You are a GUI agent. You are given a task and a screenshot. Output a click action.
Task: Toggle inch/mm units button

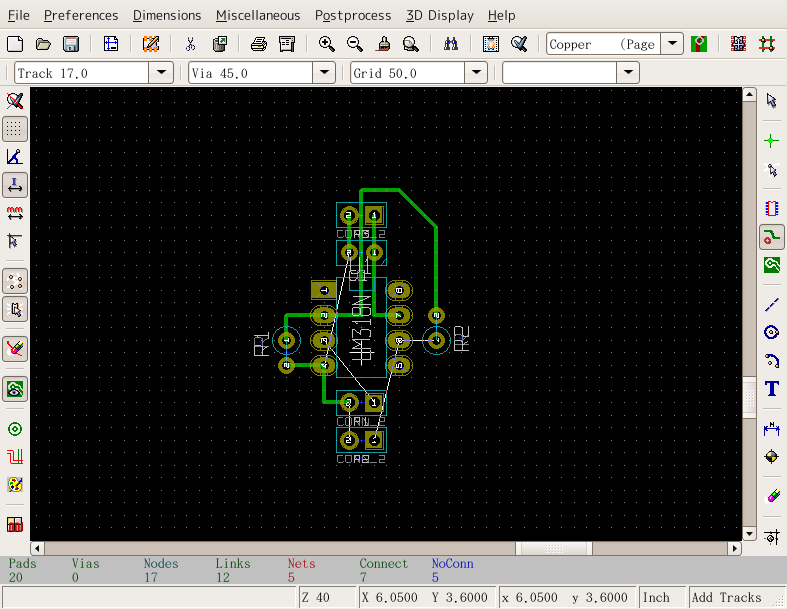pyautogui.click(x=15, y=185)
